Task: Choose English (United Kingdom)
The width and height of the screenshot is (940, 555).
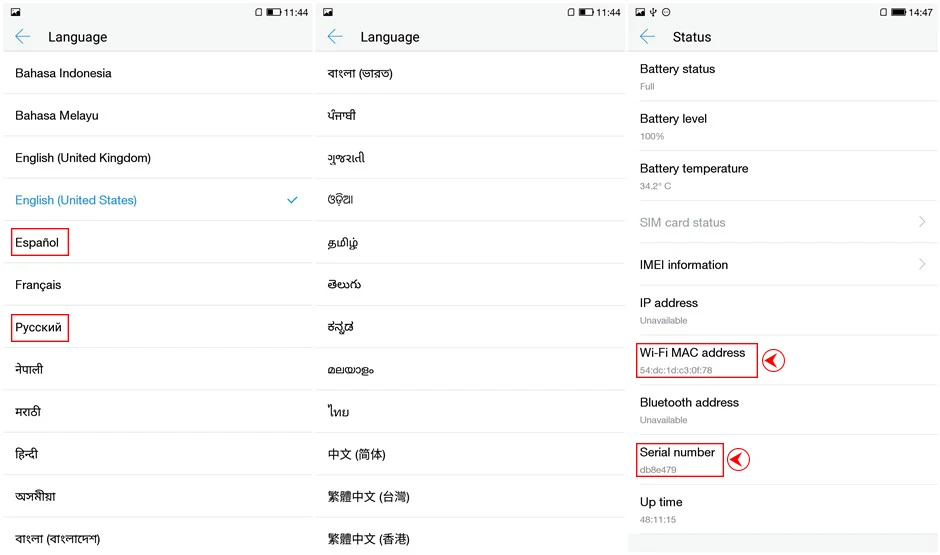Action: coord(158,158)
